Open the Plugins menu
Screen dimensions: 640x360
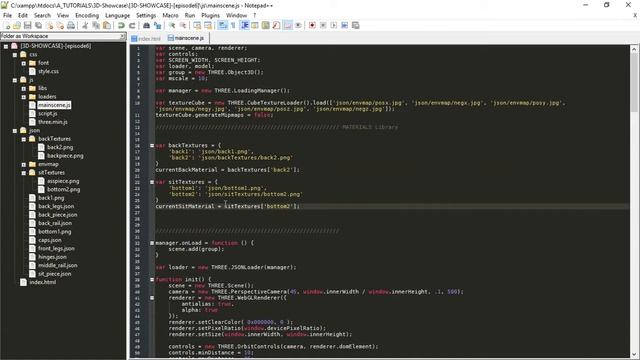211,15
